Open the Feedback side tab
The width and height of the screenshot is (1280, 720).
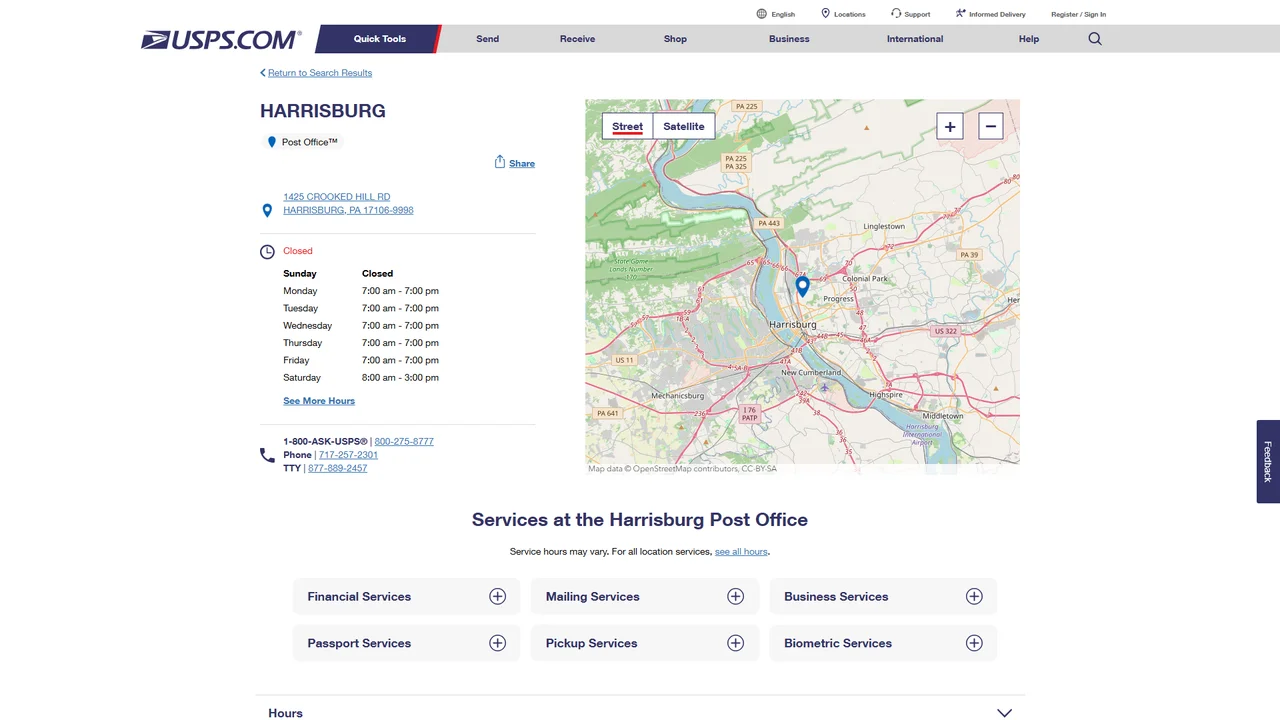coord(1268,461)
